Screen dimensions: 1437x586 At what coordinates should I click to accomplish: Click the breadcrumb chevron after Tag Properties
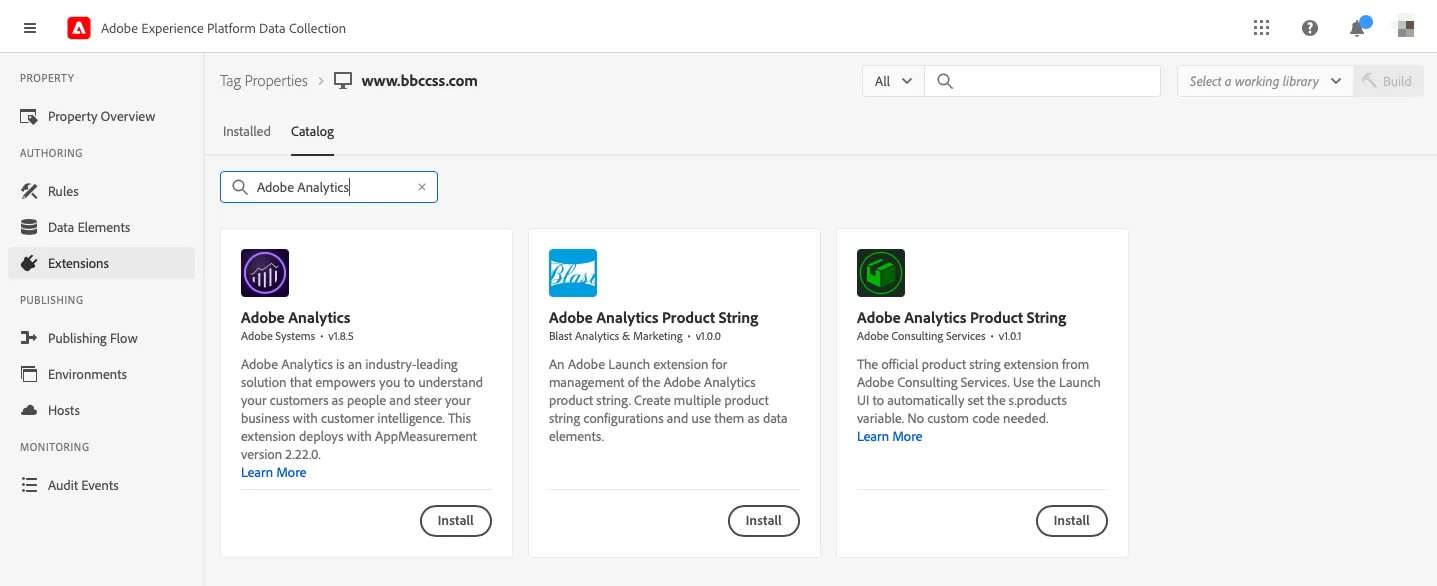click(x=321, y=81)
